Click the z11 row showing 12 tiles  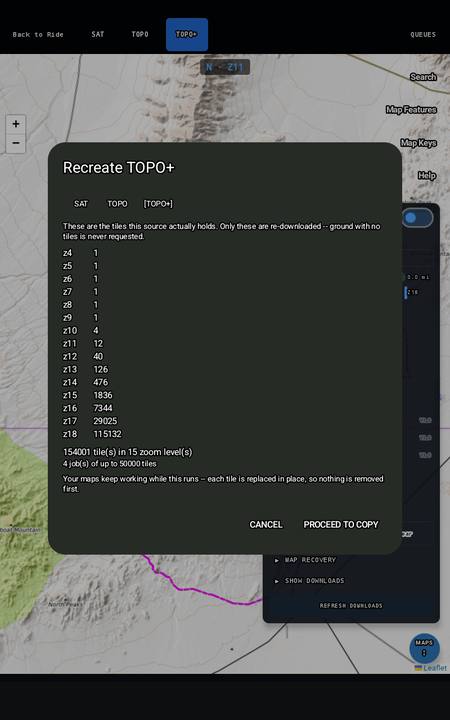(x=83, y=344)
